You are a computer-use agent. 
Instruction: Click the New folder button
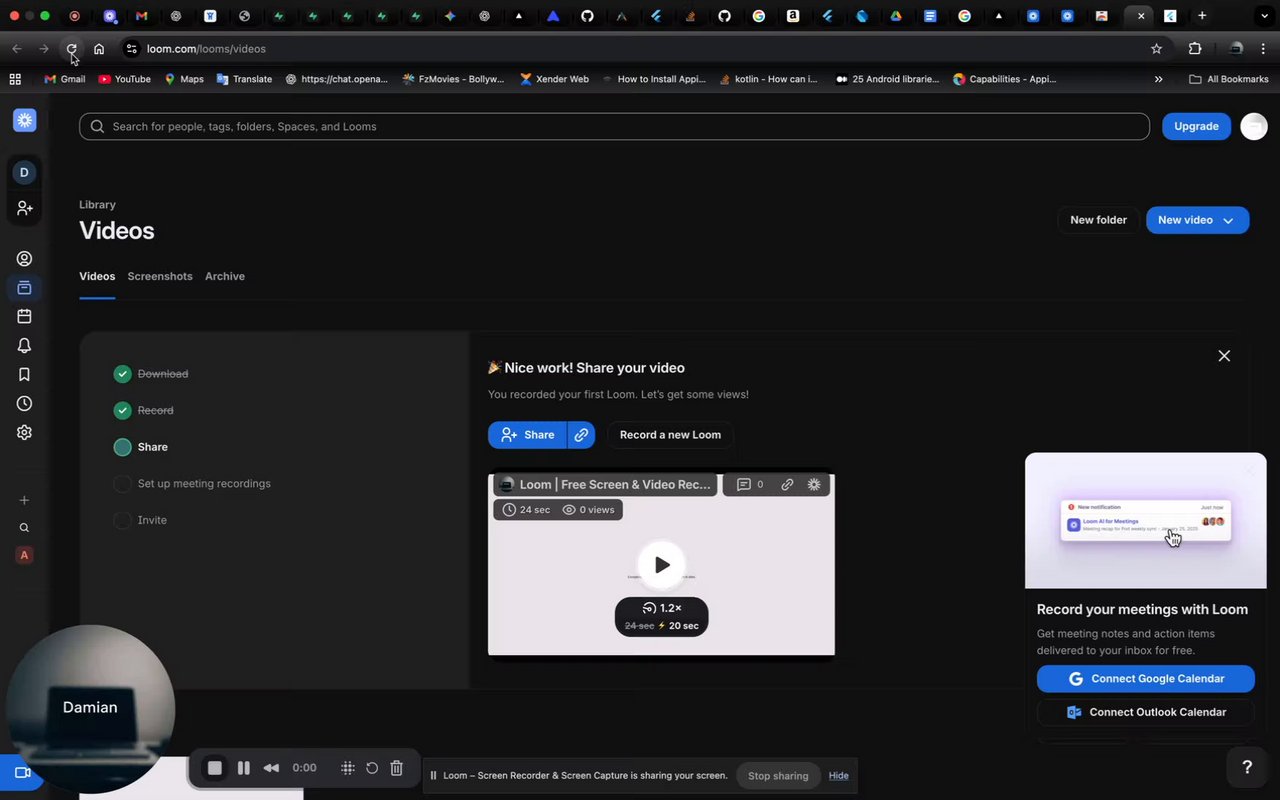point(1098,220)
